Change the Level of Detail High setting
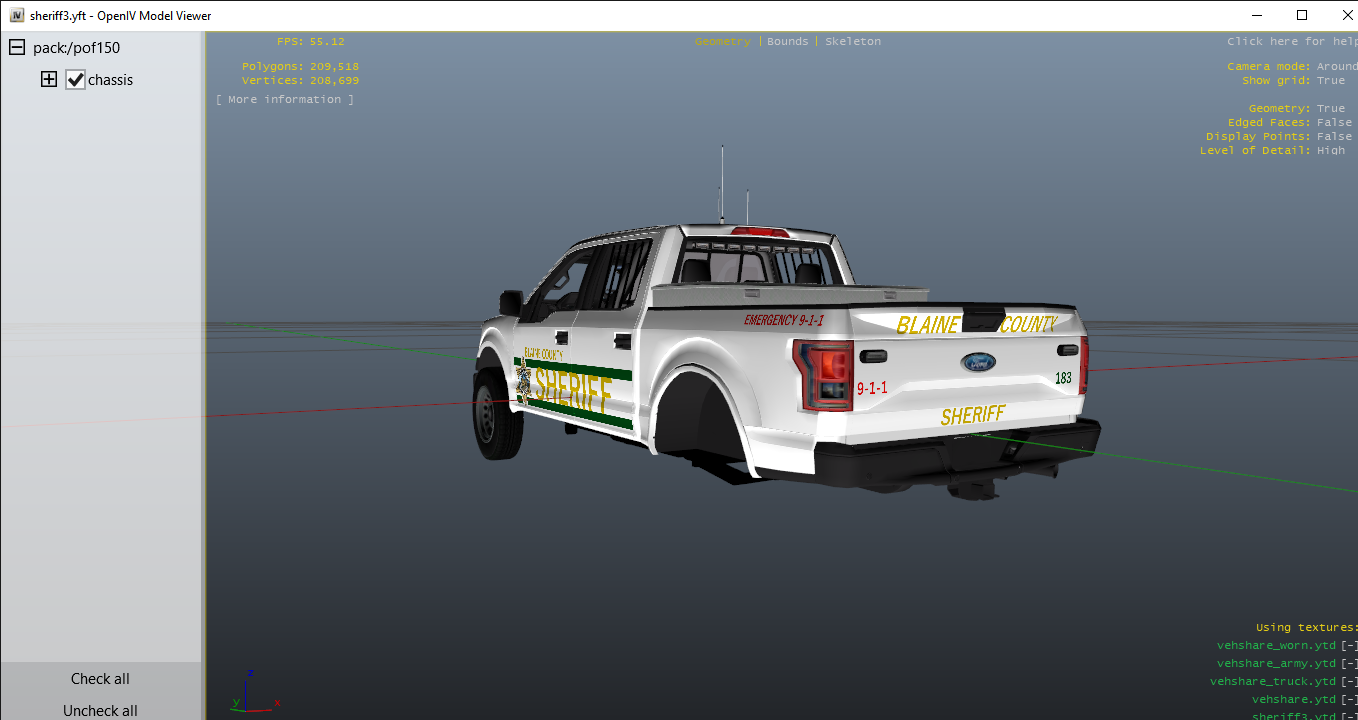Viewport: 1358px width, 720px height. [x=1331, y=151]
